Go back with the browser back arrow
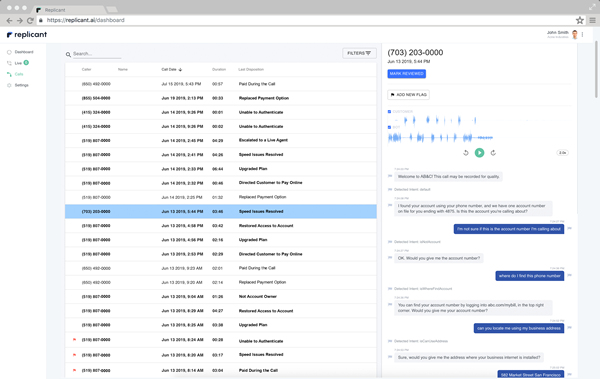 coord(9,20)
